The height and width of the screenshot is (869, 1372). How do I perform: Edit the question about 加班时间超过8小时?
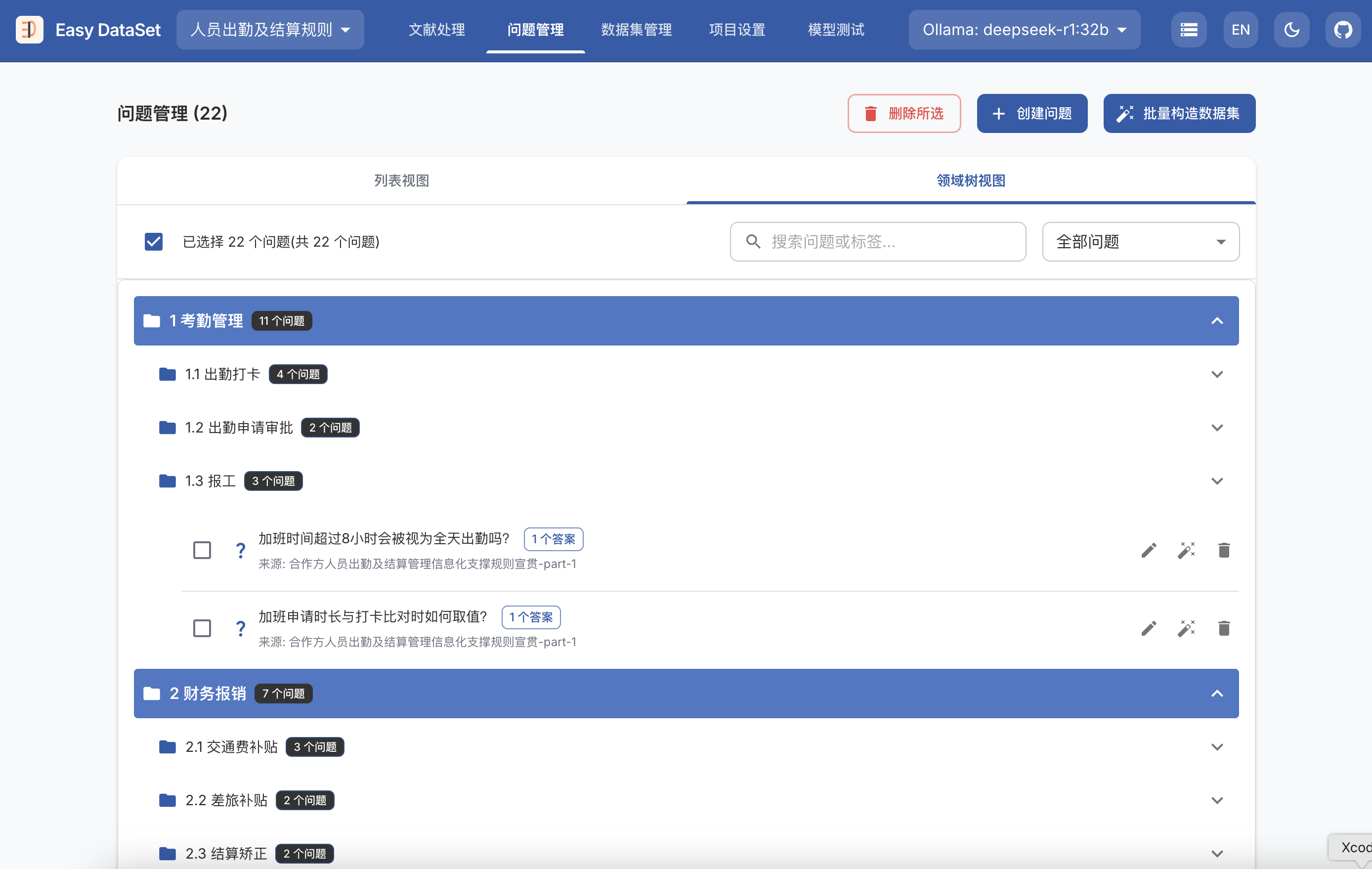click(1149, 550)
